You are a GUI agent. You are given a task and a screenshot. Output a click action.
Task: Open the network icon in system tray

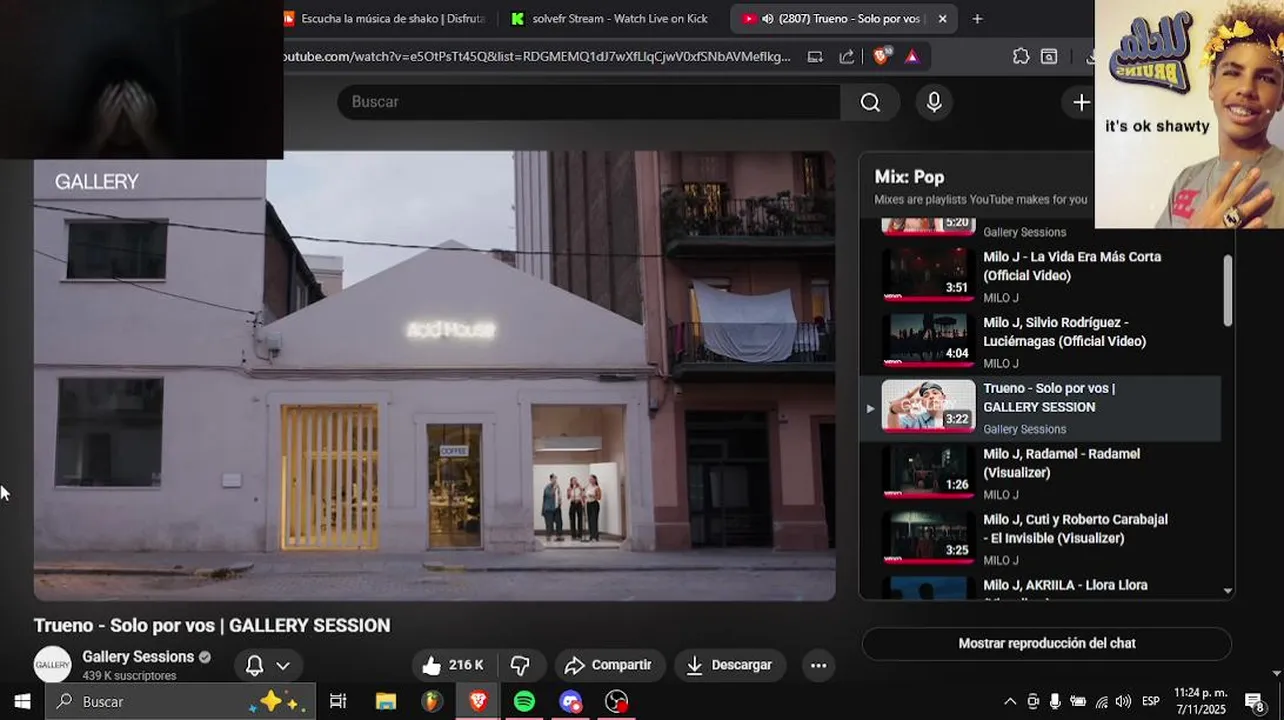tap(1101, 701)
